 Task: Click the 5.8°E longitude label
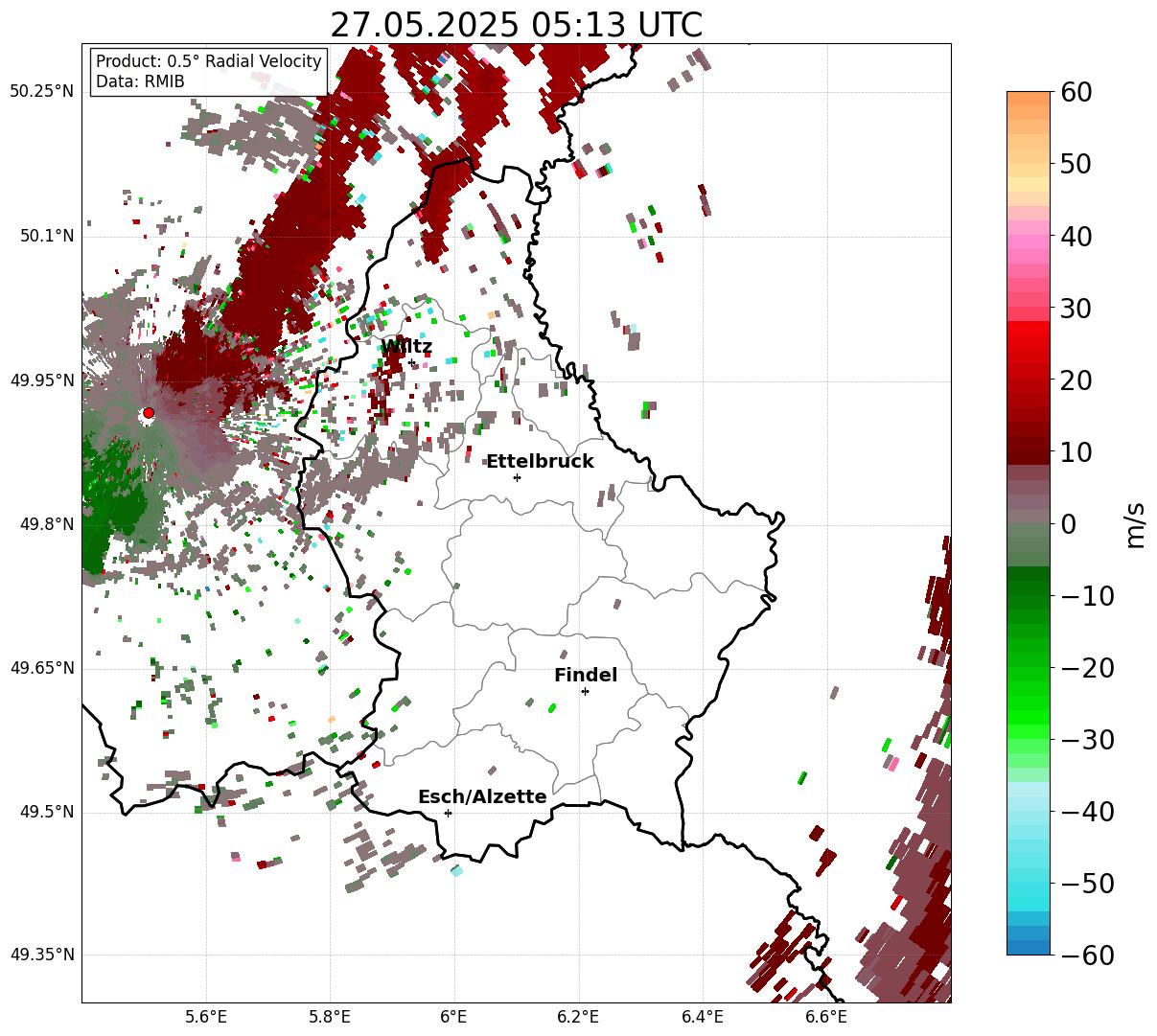tap(331, 1017)
